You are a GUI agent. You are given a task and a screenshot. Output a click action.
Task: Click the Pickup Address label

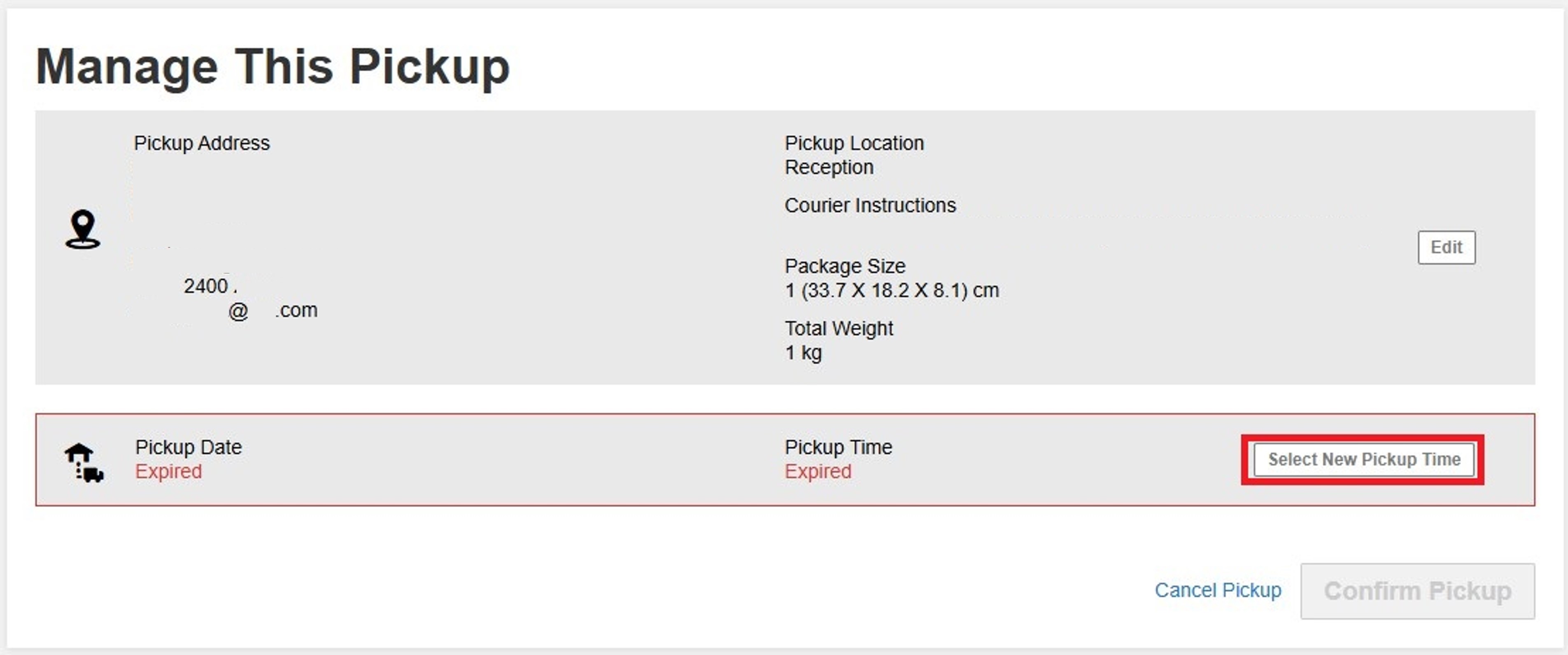[201, 143]
